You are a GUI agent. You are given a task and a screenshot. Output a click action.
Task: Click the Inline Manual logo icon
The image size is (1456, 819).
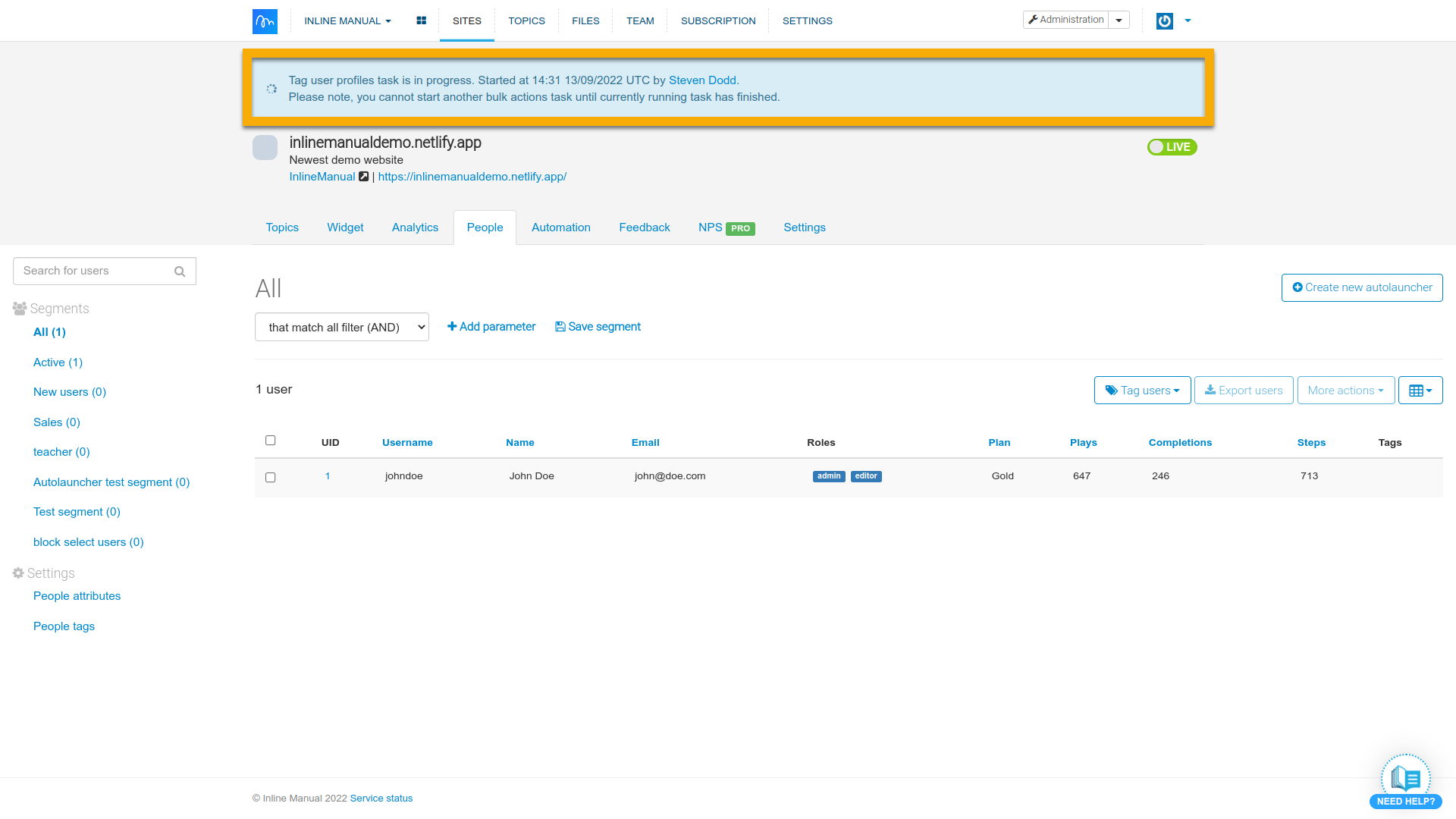(265, 21)
